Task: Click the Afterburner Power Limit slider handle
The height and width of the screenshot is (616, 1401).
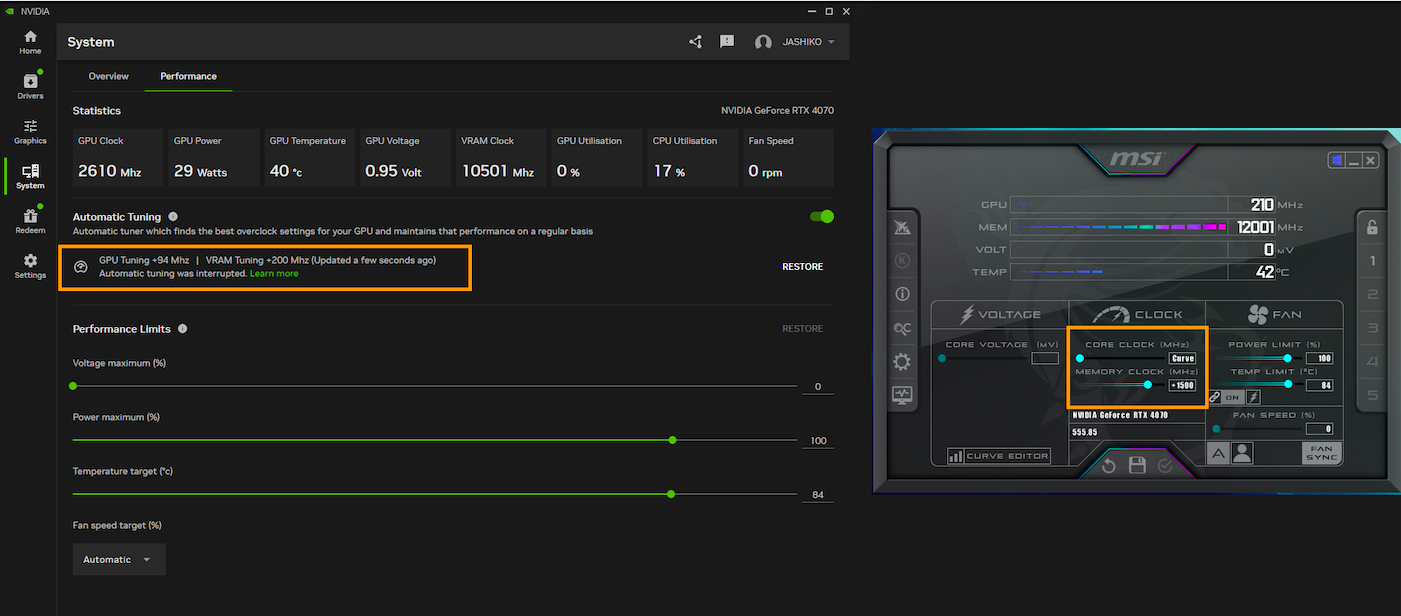Action: [1287, 358]
